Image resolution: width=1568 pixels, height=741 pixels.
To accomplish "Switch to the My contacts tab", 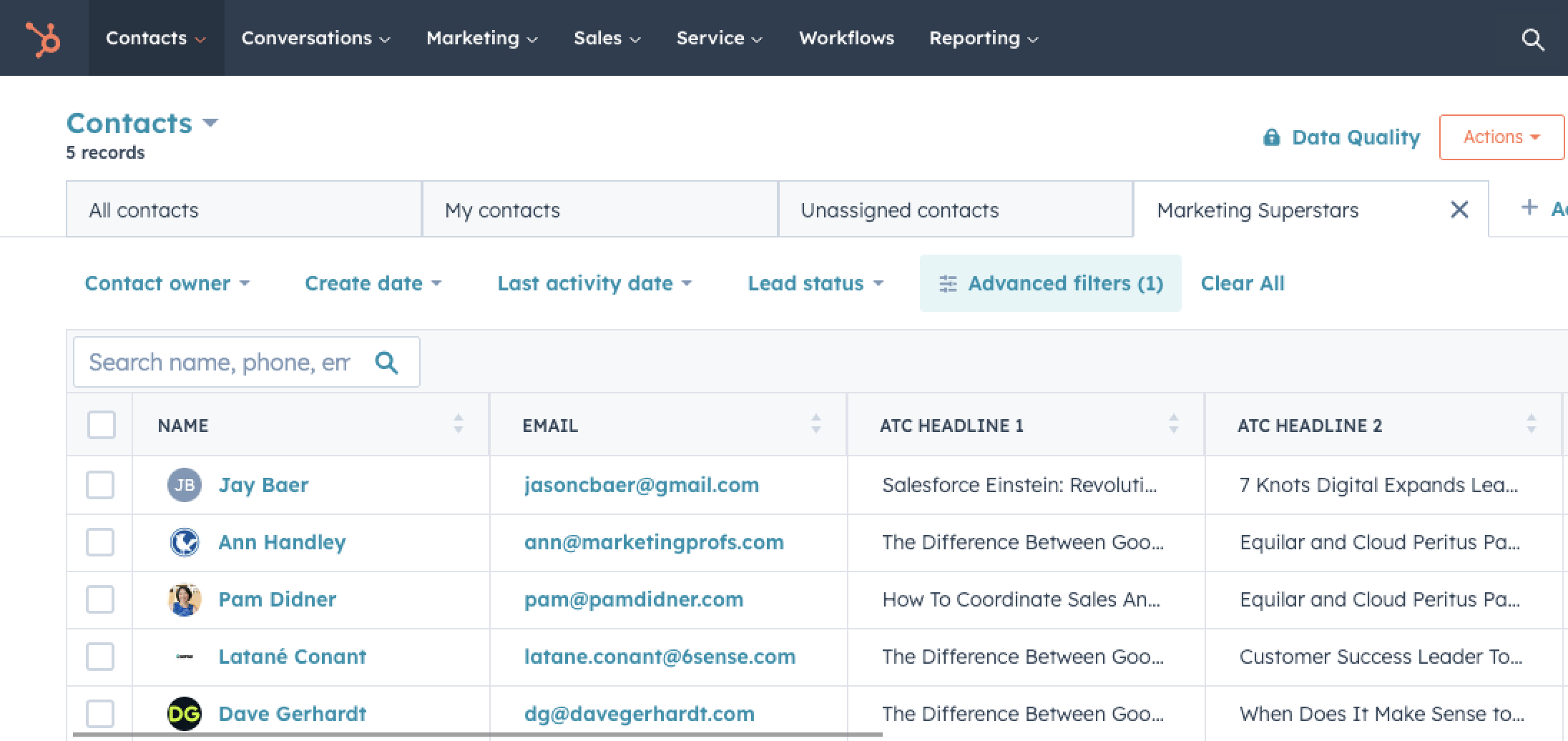I will click(x=600, y=210).
